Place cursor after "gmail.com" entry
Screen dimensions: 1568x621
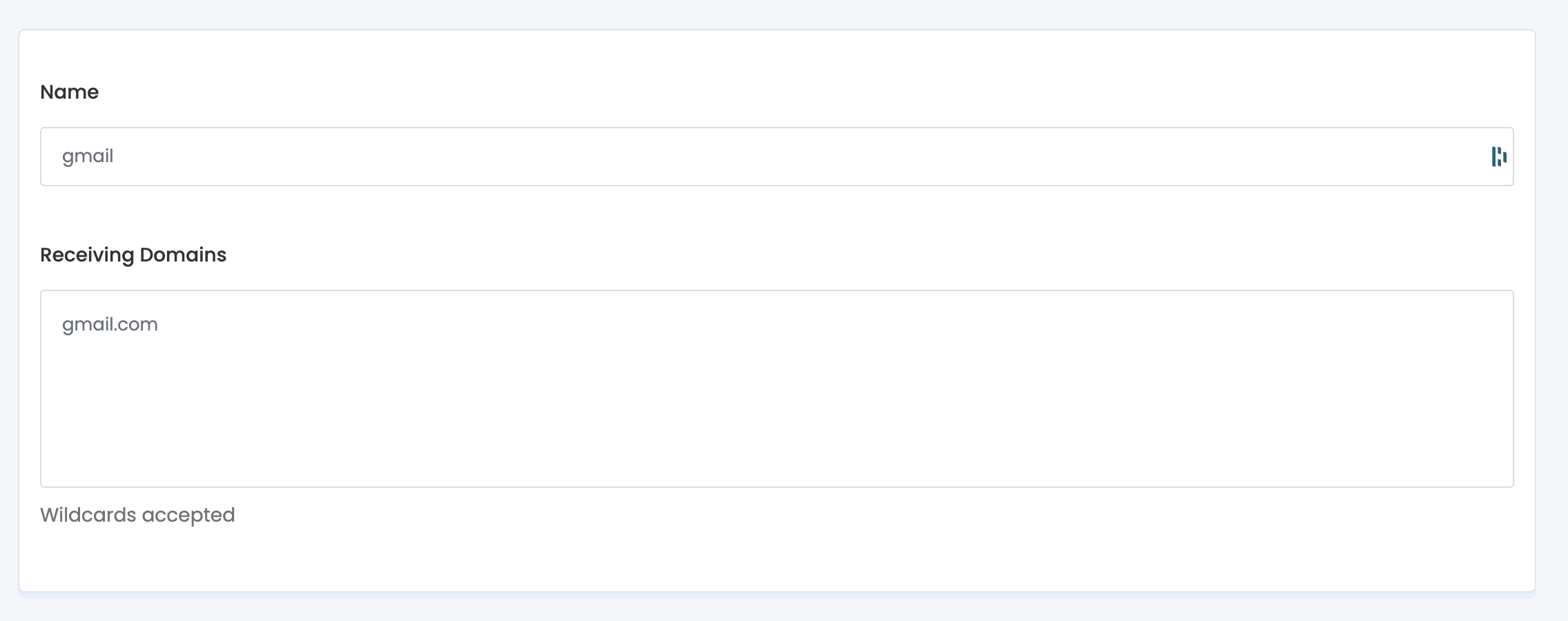159,324
